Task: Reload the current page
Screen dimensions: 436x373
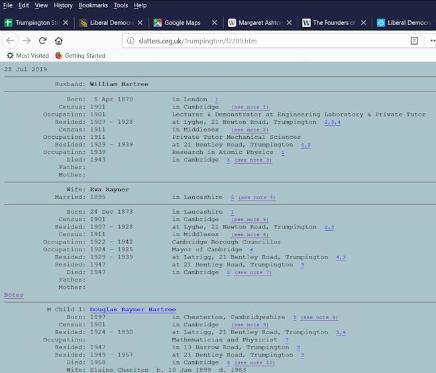Action: pos(43,41)
